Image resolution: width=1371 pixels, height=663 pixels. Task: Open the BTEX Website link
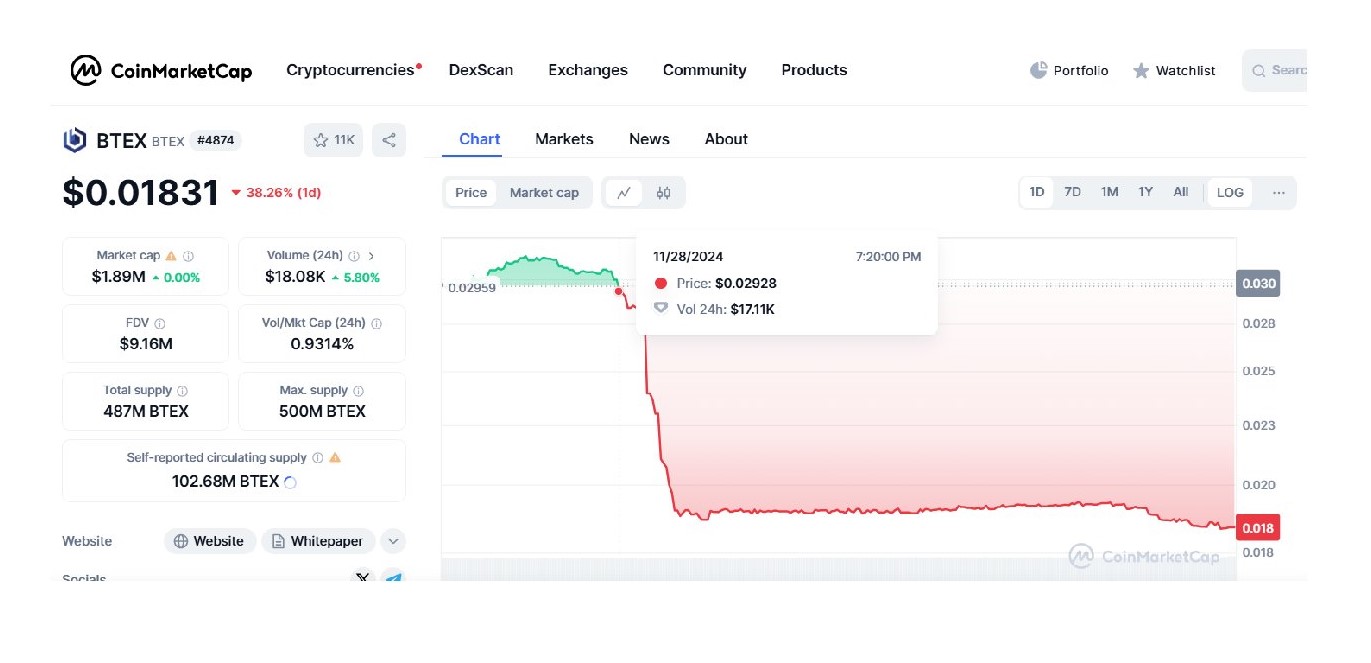[210, 541]
